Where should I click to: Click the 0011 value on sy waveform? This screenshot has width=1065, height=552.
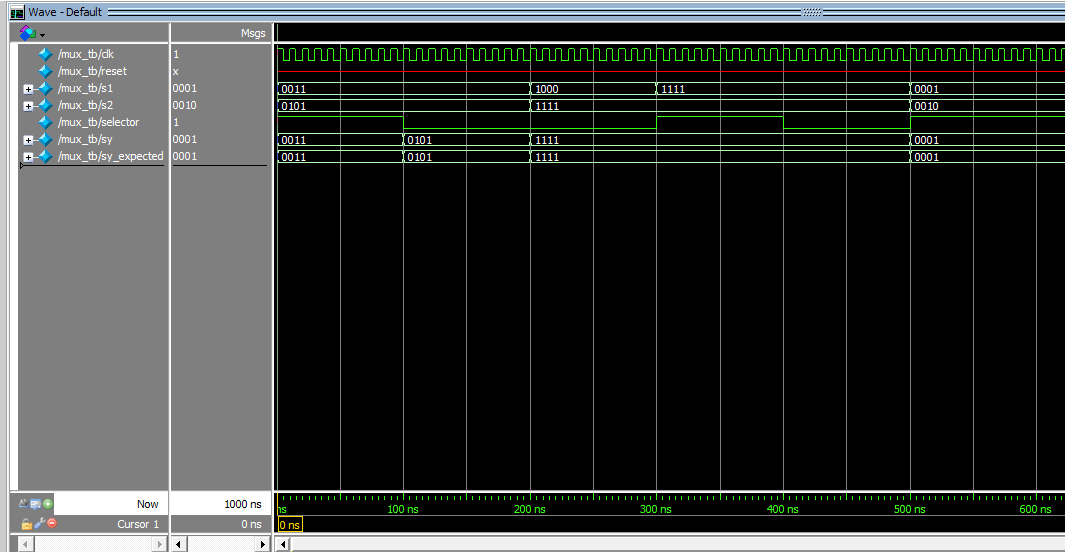pyautogui.click(x=293, y=140)
